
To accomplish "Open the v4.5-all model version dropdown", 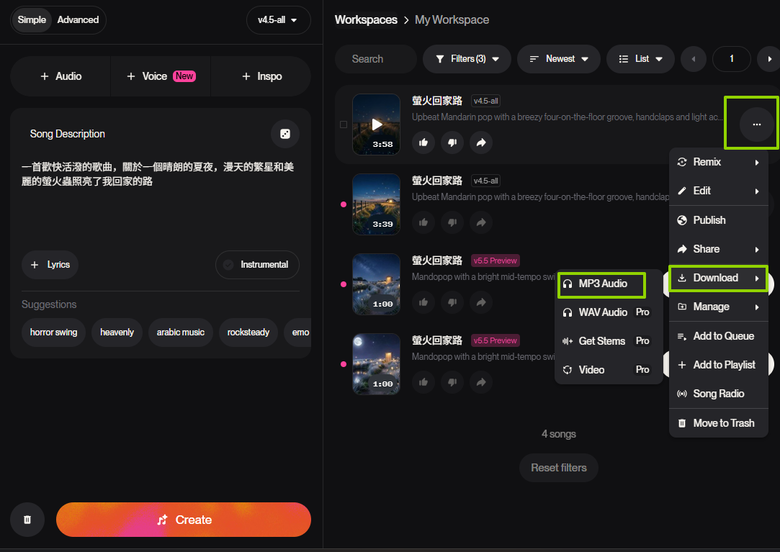I will pyautogui.click(x=278, y=20).
